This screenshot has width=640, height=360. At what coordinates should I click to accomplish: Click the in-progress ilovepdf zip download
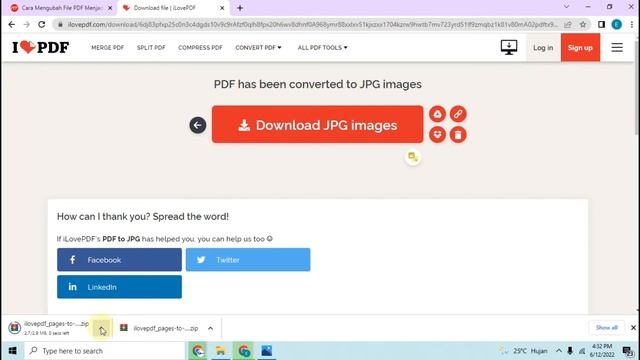48,328
